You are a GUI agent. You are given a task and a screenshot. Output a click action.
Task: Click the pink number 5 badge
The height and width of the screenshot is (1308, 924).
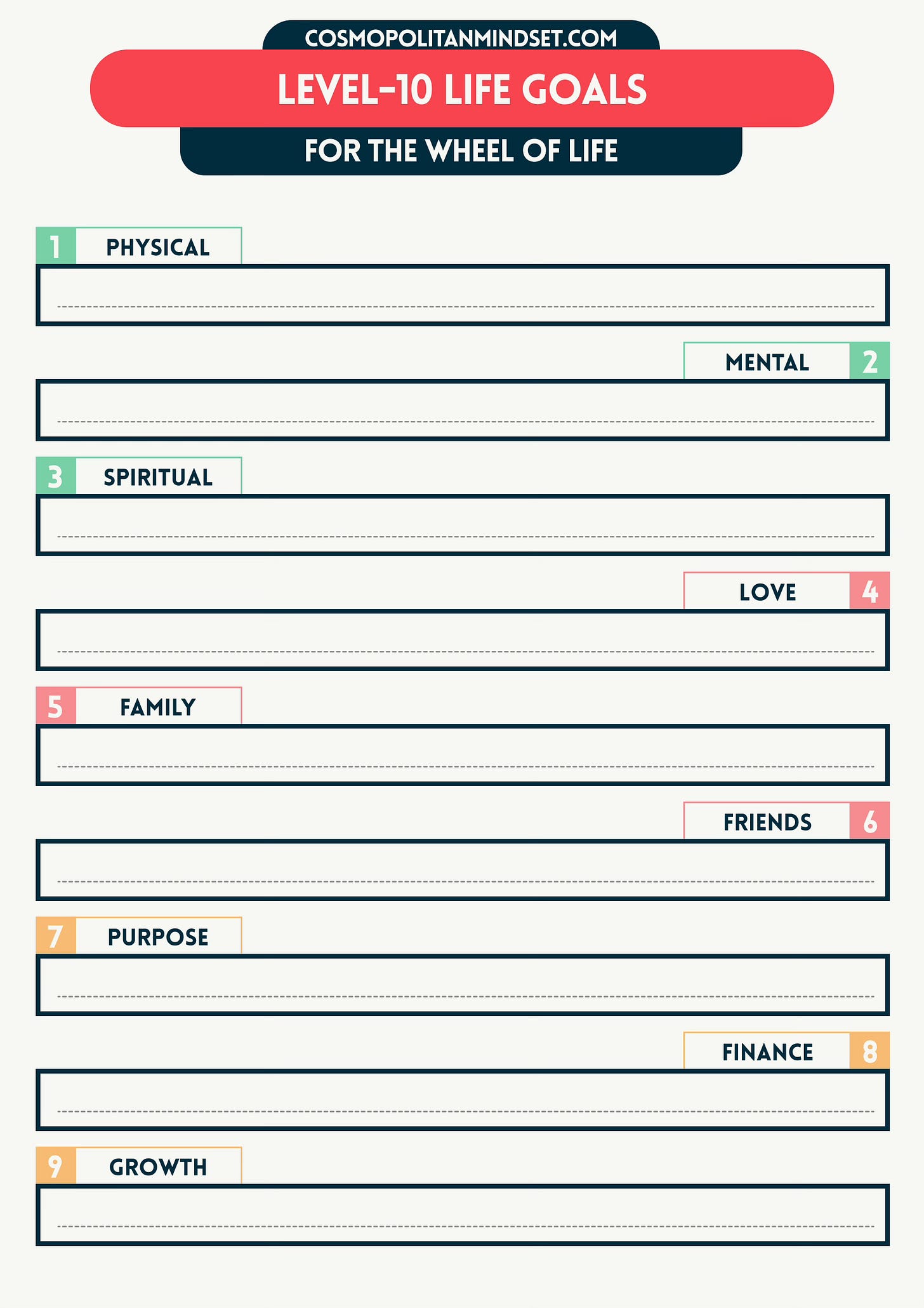(56, 705)
